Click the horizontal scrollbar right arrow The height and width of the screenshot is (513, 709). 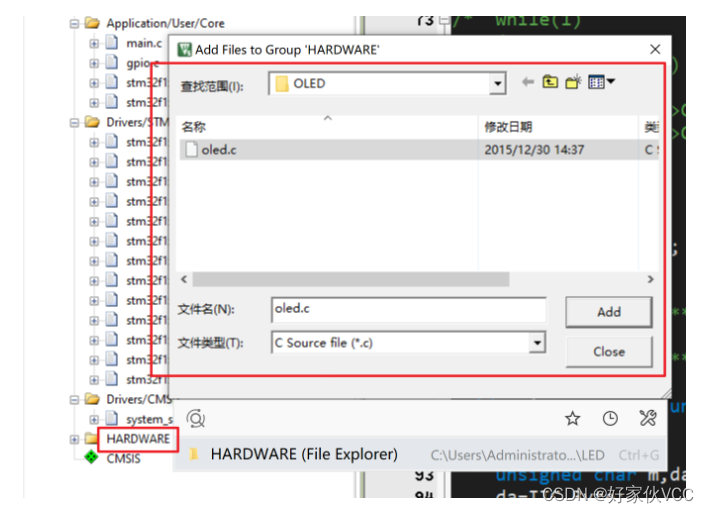(650, 279)
